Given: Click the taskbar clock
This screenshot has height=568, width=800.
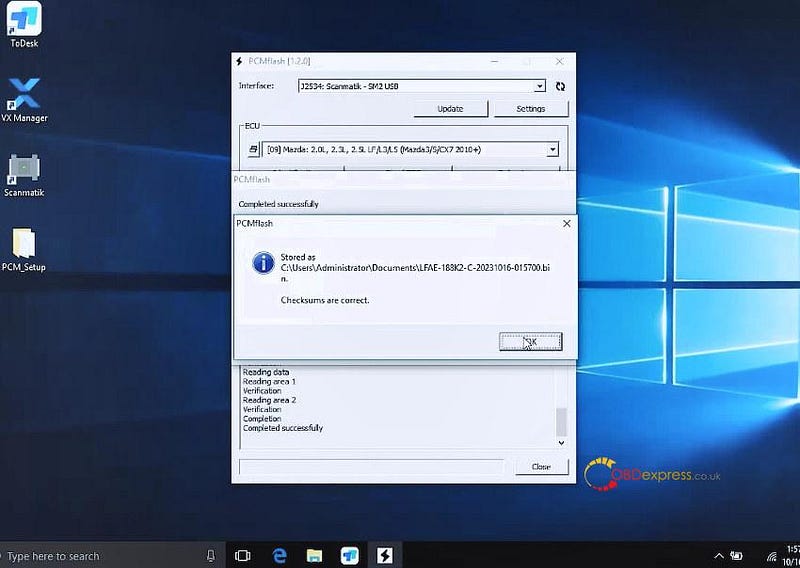Looking at the screenshot, I should point(791,555).
